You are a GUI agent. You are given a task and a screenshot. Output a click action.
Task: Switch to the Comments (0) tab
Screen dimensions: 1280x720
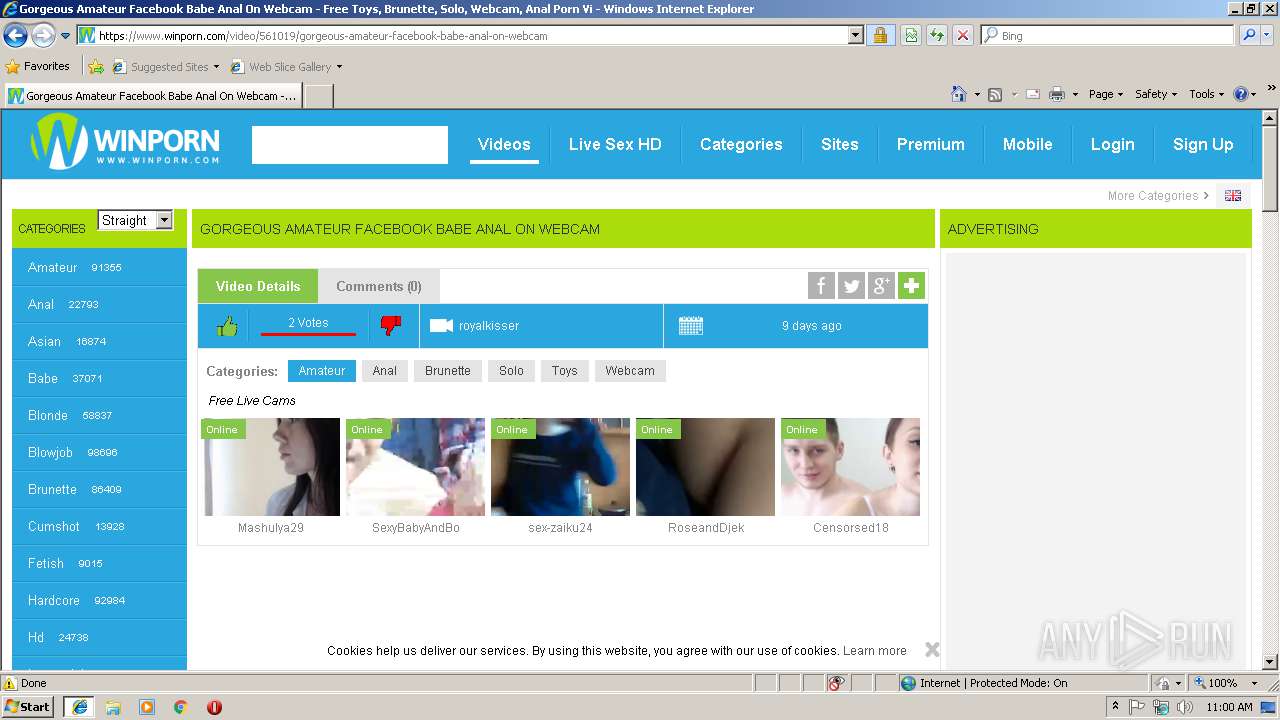[x=379, y=286]
